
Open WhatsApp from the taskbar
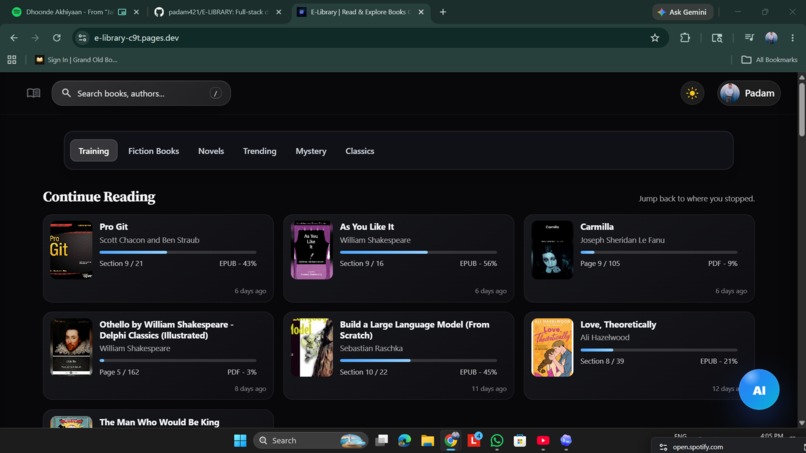pyautogui.click(x=497, y=441)
